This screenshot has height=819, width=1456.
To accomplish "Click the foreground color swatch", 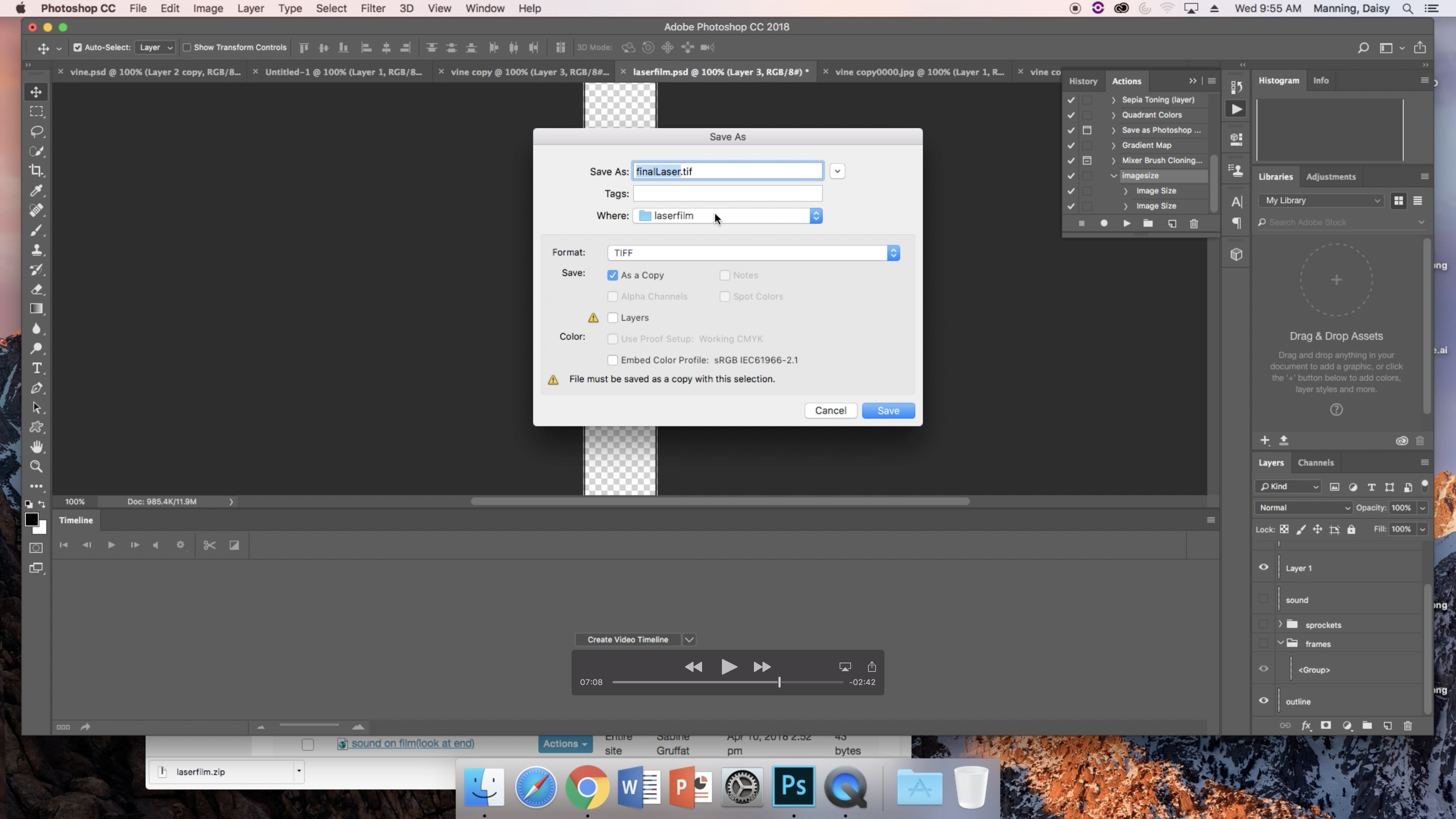I will (x=32, y=519).
